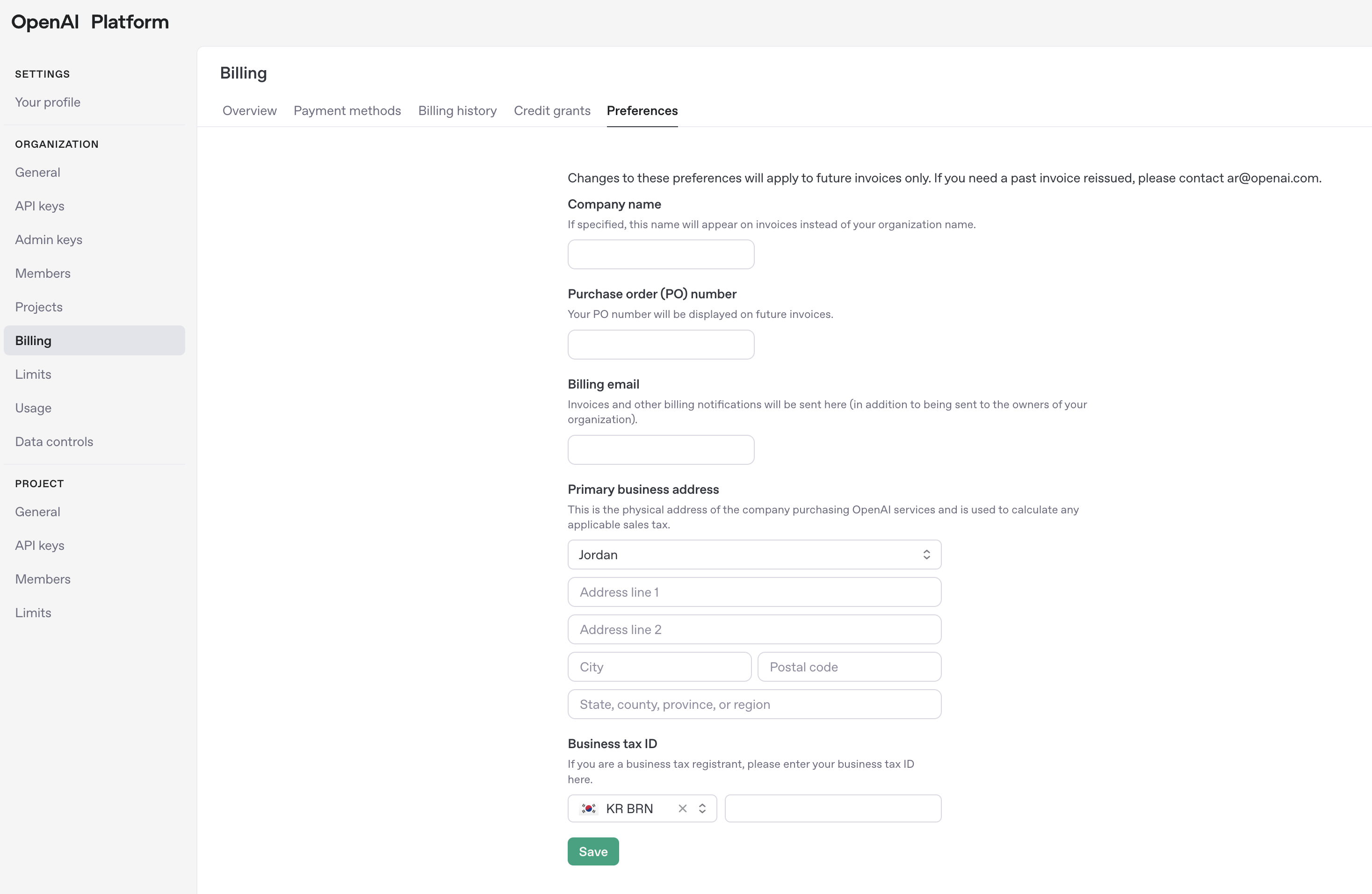The height and width of the screenshot is (894, 1372).
Task: Open Your profile settings
Action: point(48,102)
